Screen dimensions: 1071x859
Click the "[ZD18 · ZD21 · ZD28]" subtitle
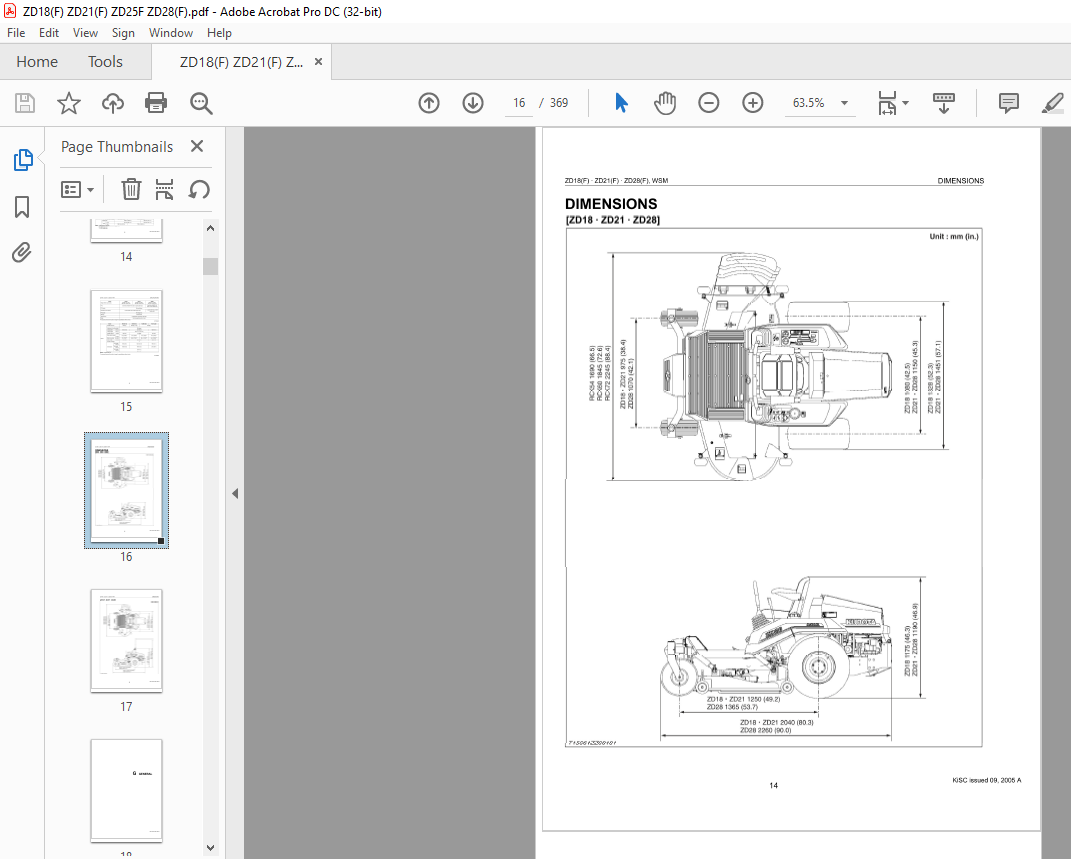click(x=613, y=220)
